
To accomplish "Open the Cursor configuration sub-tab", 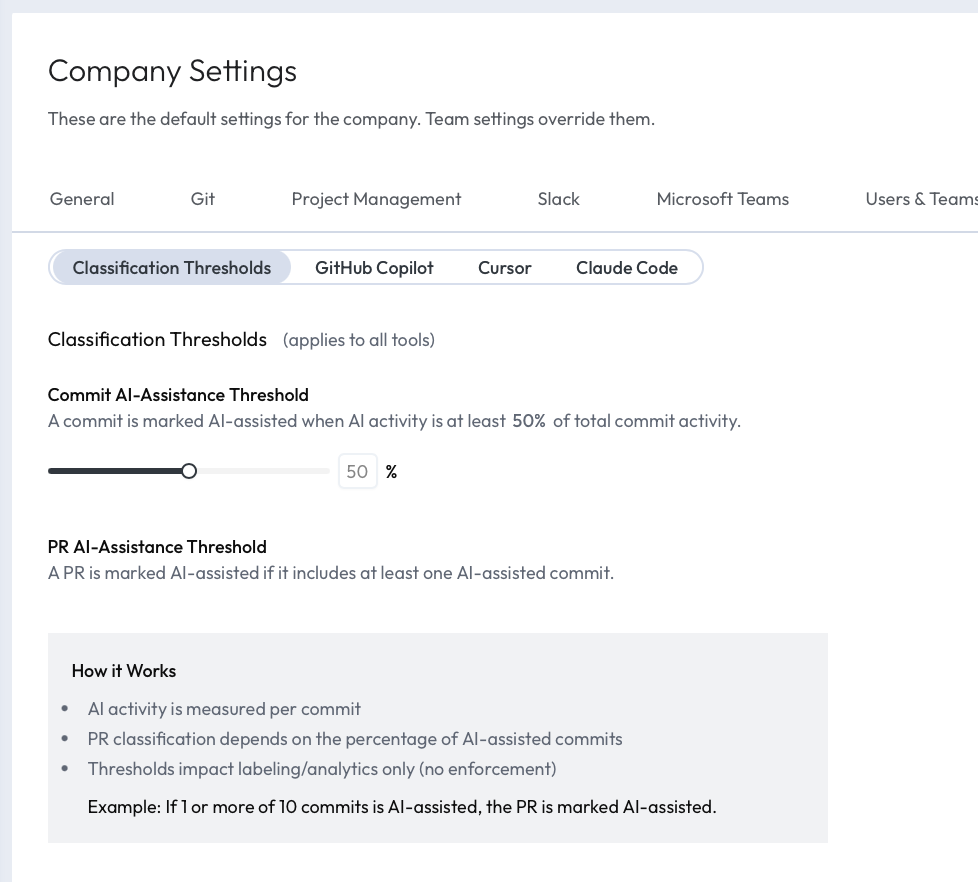I will 504,267.
